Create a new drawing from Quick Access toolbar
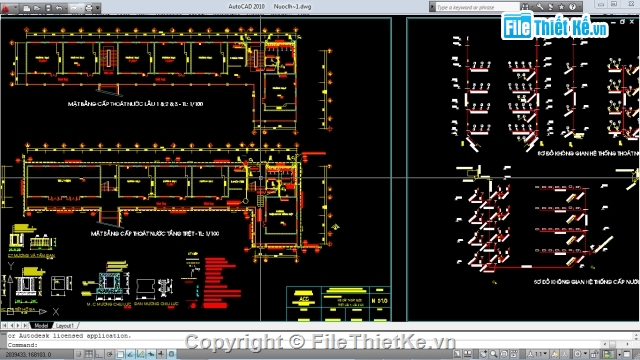 click(27, 8)
